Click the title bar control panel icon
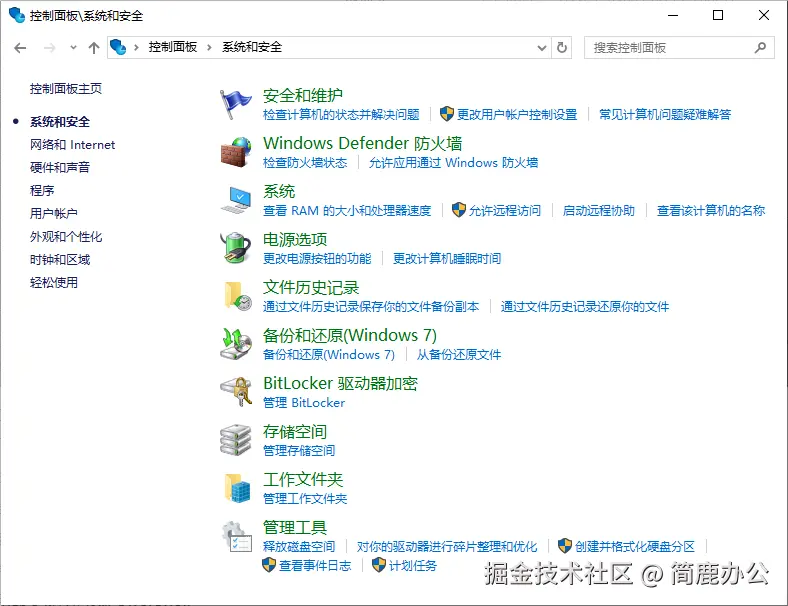Screen dimensions: 788x606 pos(17,15)
